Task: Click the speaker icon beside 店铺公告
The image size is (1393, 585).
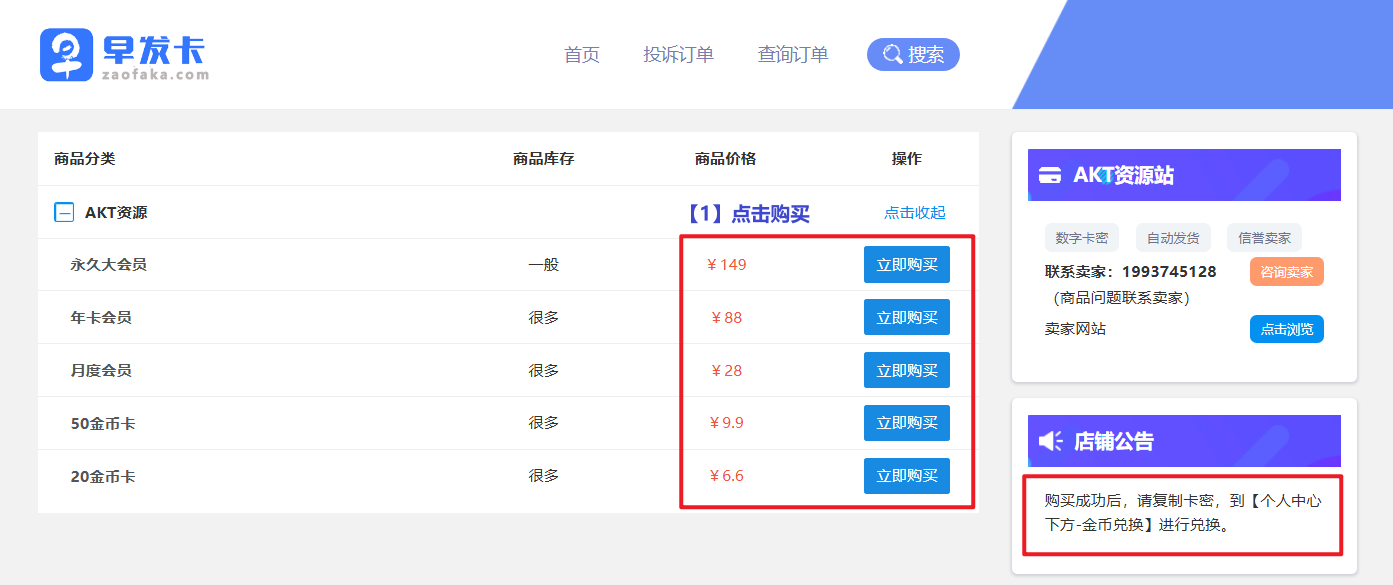Action: [1050, 441]
